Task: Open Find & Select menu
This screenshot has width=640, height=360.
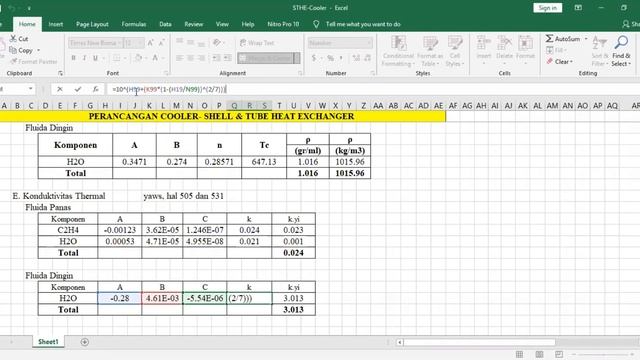Action: pyautogui.click(x=621, y=51)
